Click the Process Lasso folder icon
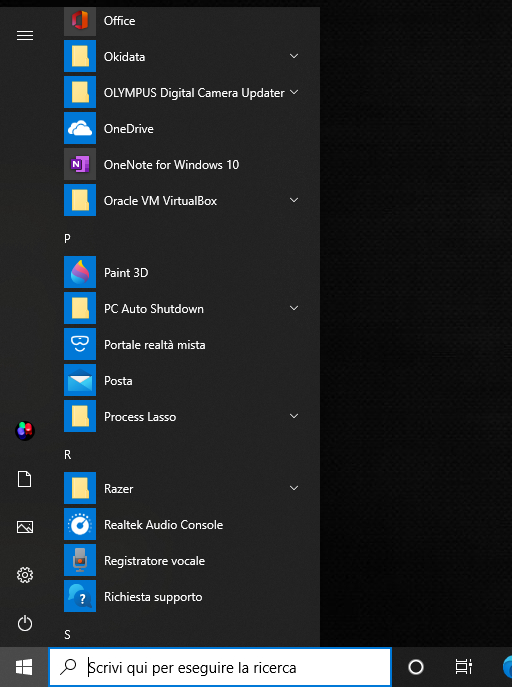 tap(80, 416)
